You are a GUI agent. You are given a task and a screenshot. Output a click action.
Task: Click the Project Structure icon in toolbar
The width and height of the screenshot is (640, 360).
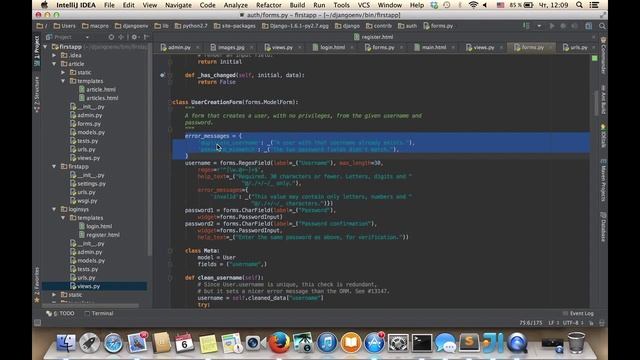(589, 26)
